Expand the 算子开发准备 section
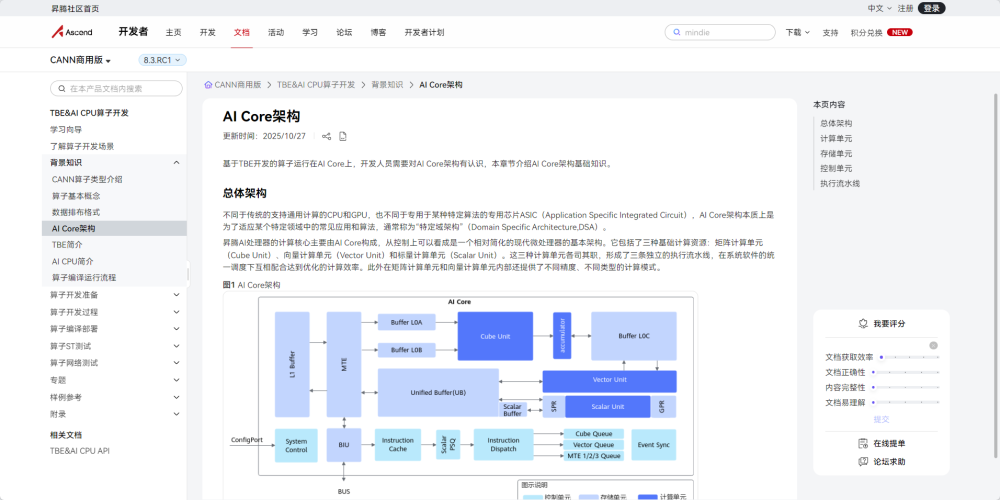1000x500 pixels. (115, 295)
